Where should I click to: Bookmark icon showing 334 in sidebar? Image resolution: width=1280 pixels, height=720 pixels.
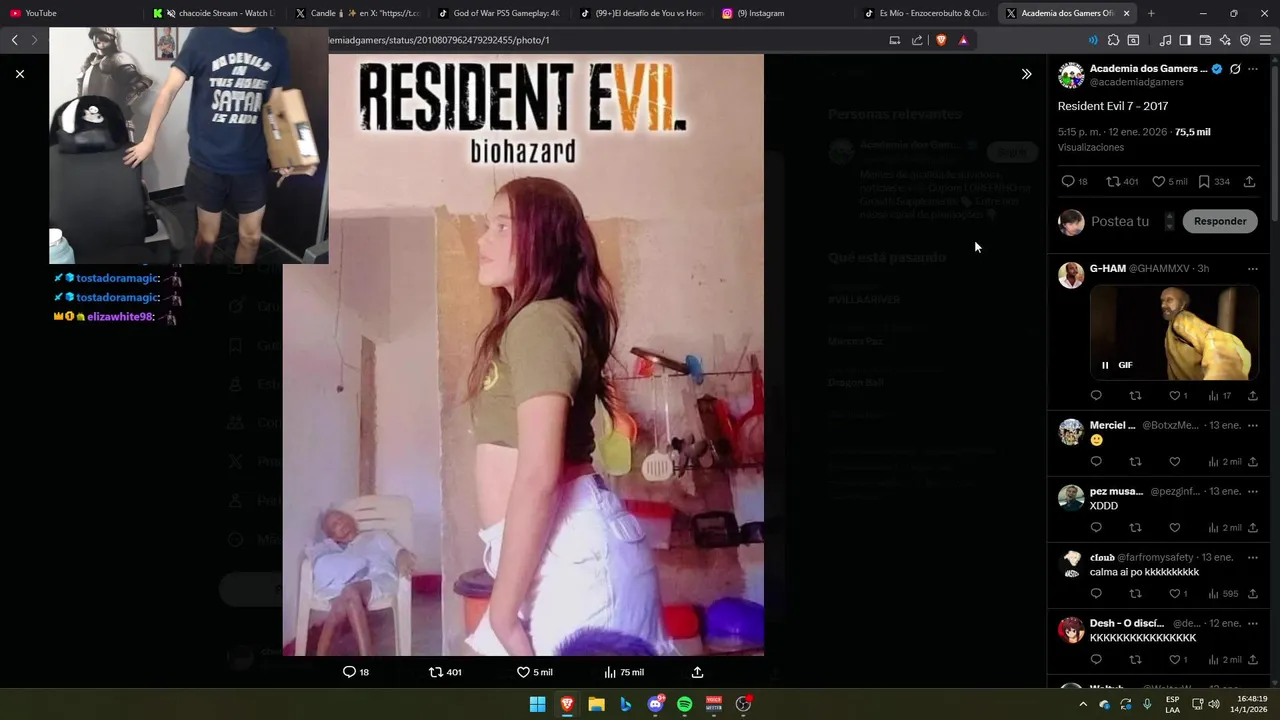pyautogui.click(x=1204, y=182)
